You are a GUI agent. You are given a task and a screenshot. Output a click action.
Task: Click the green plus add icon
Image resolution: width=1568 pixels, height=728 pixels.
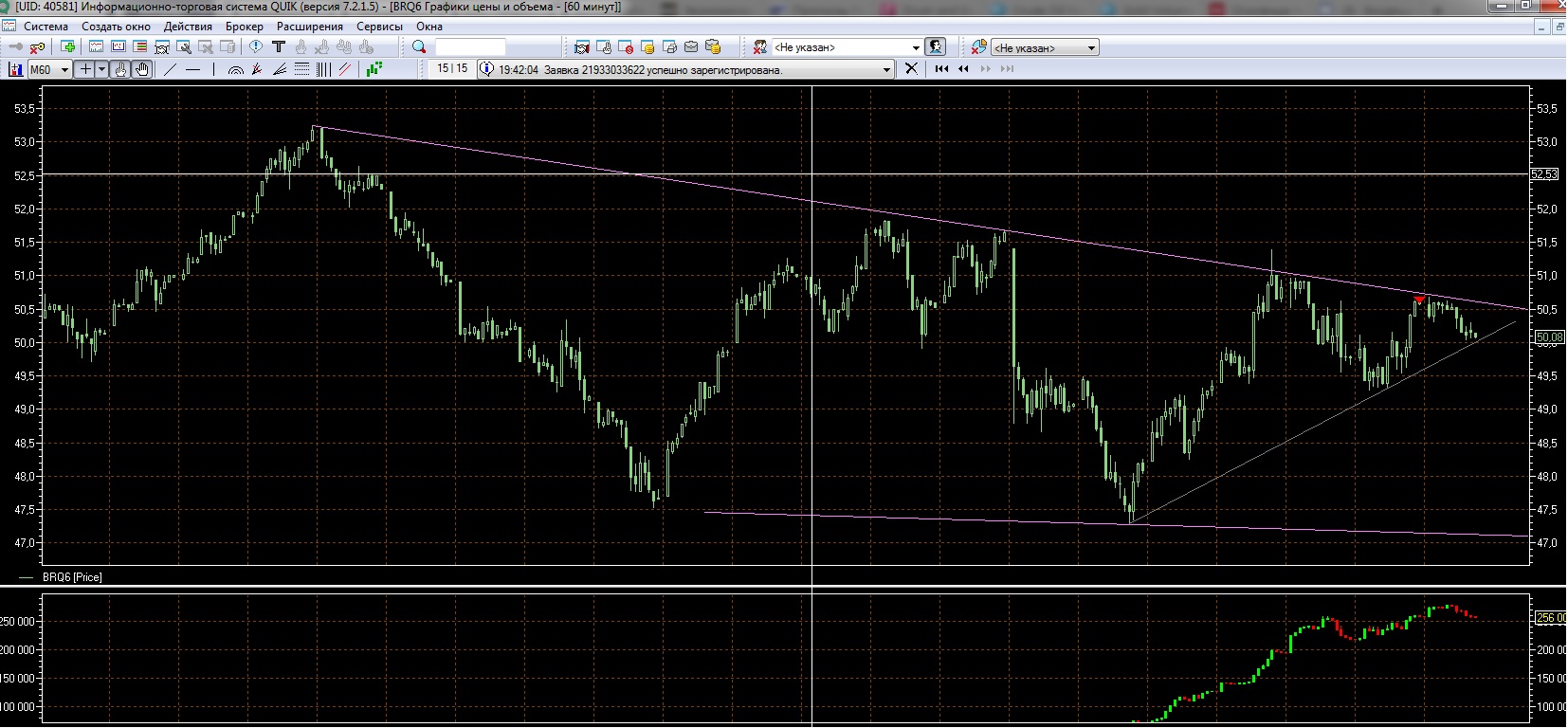68,46
